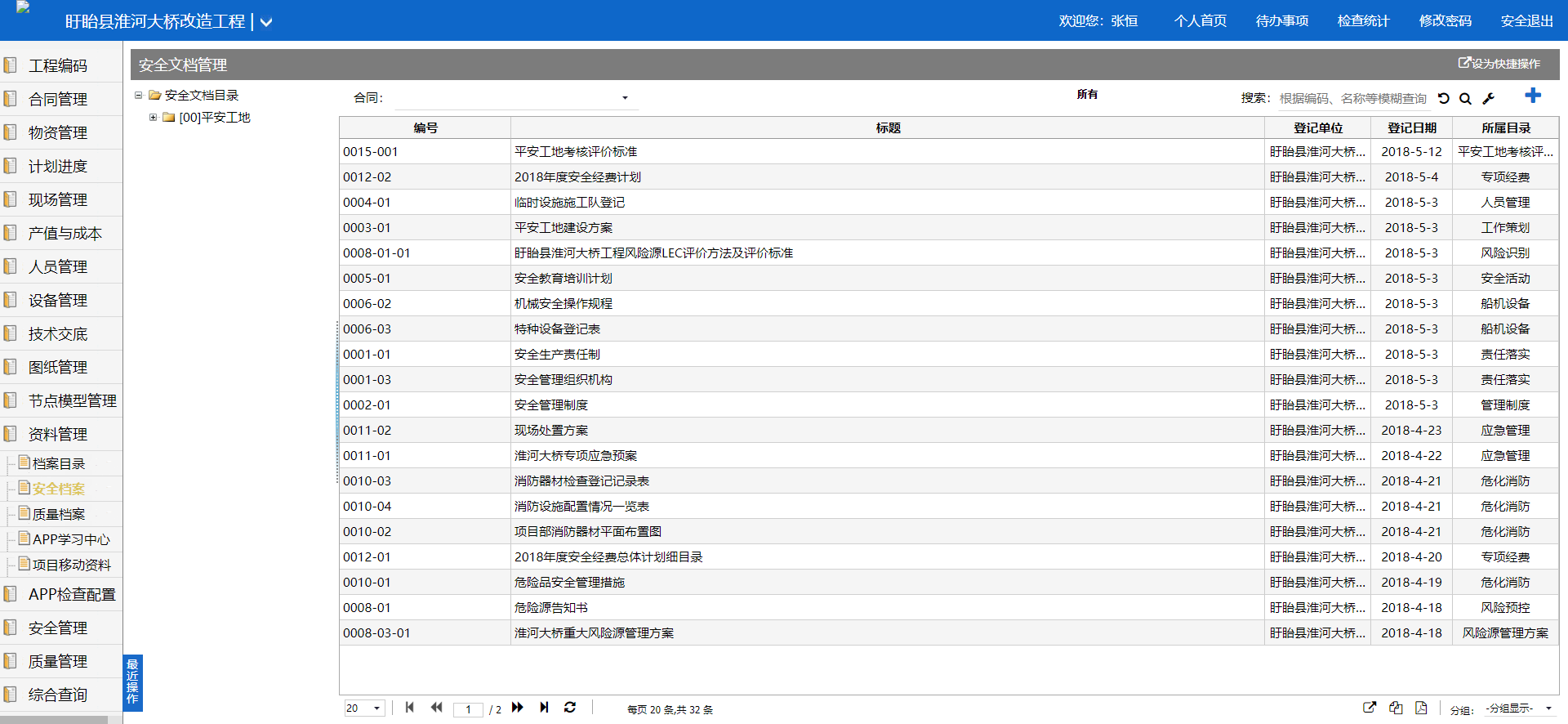The image size is (1568, 724).
Task: Click project title 盱眙县淮河大桥改造工程
Action: coord(155,21)
